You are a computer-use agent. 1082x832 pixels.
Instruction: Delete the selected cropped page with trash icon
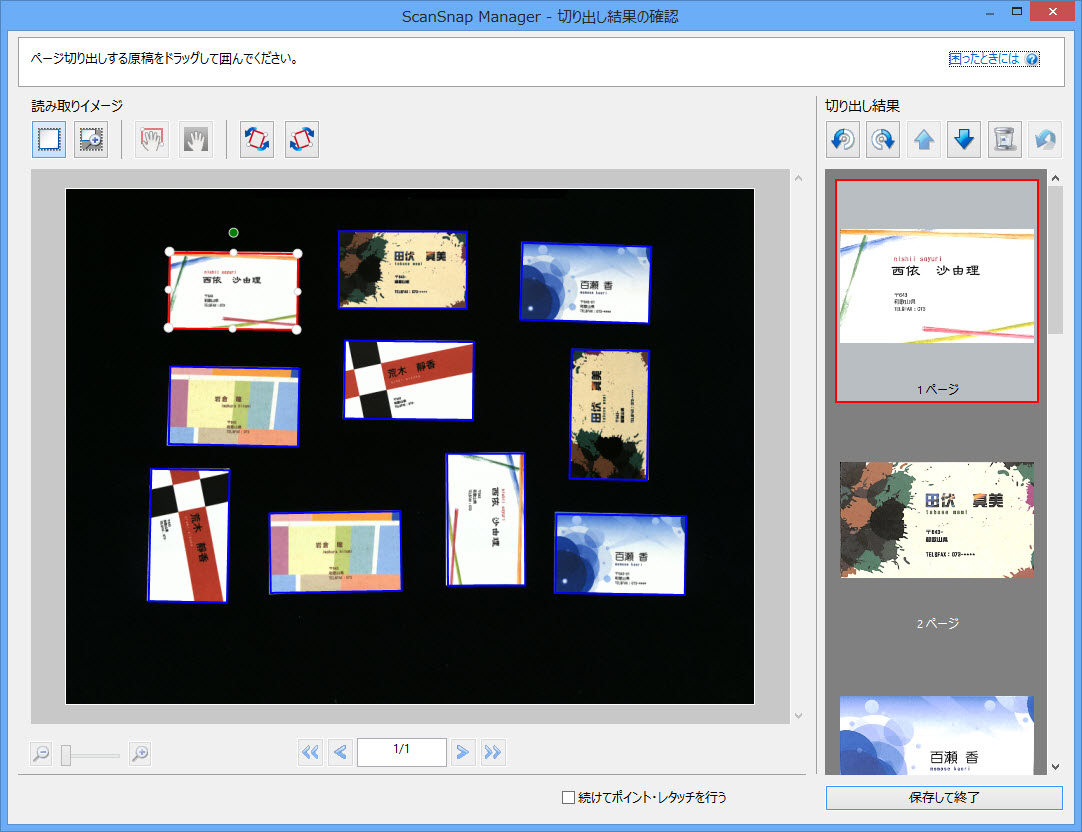[x=1004, y=141]
